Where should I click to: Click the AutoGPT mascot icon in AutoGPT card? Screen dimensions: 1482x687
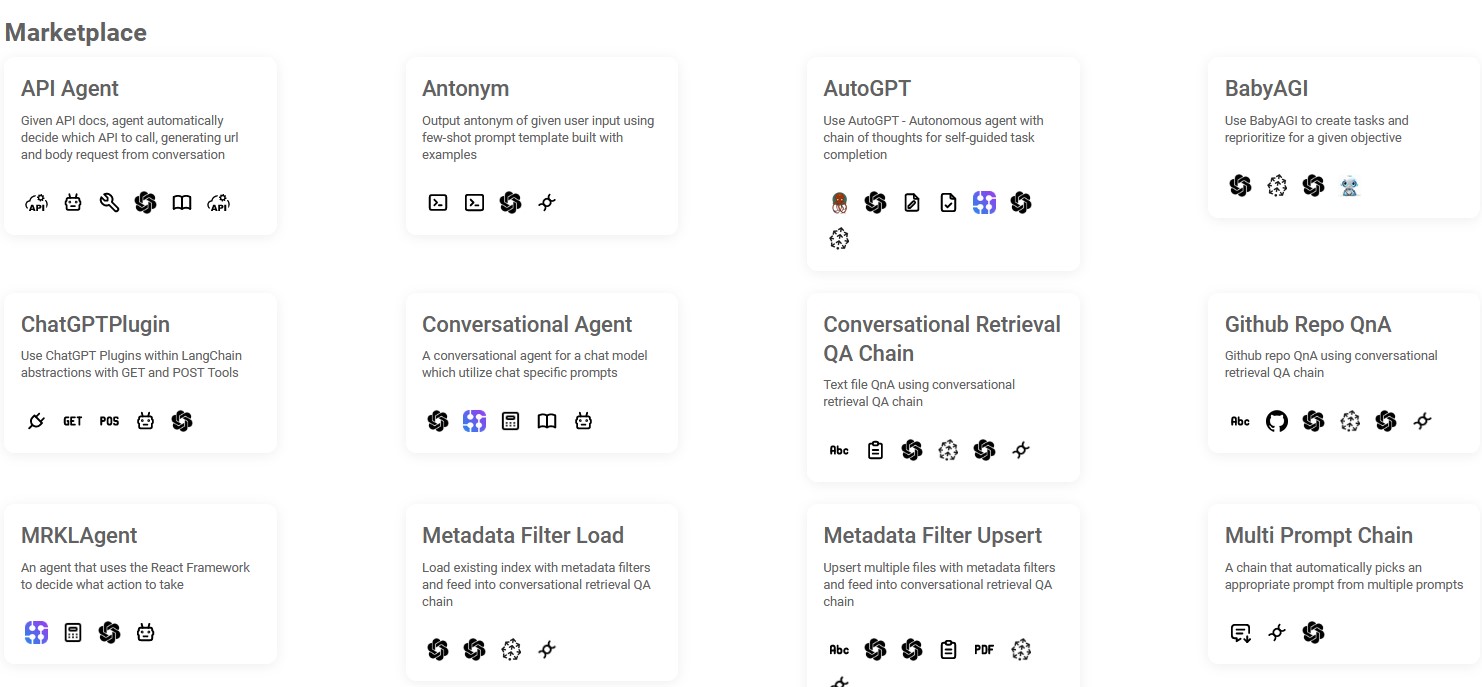coord(839,203)
